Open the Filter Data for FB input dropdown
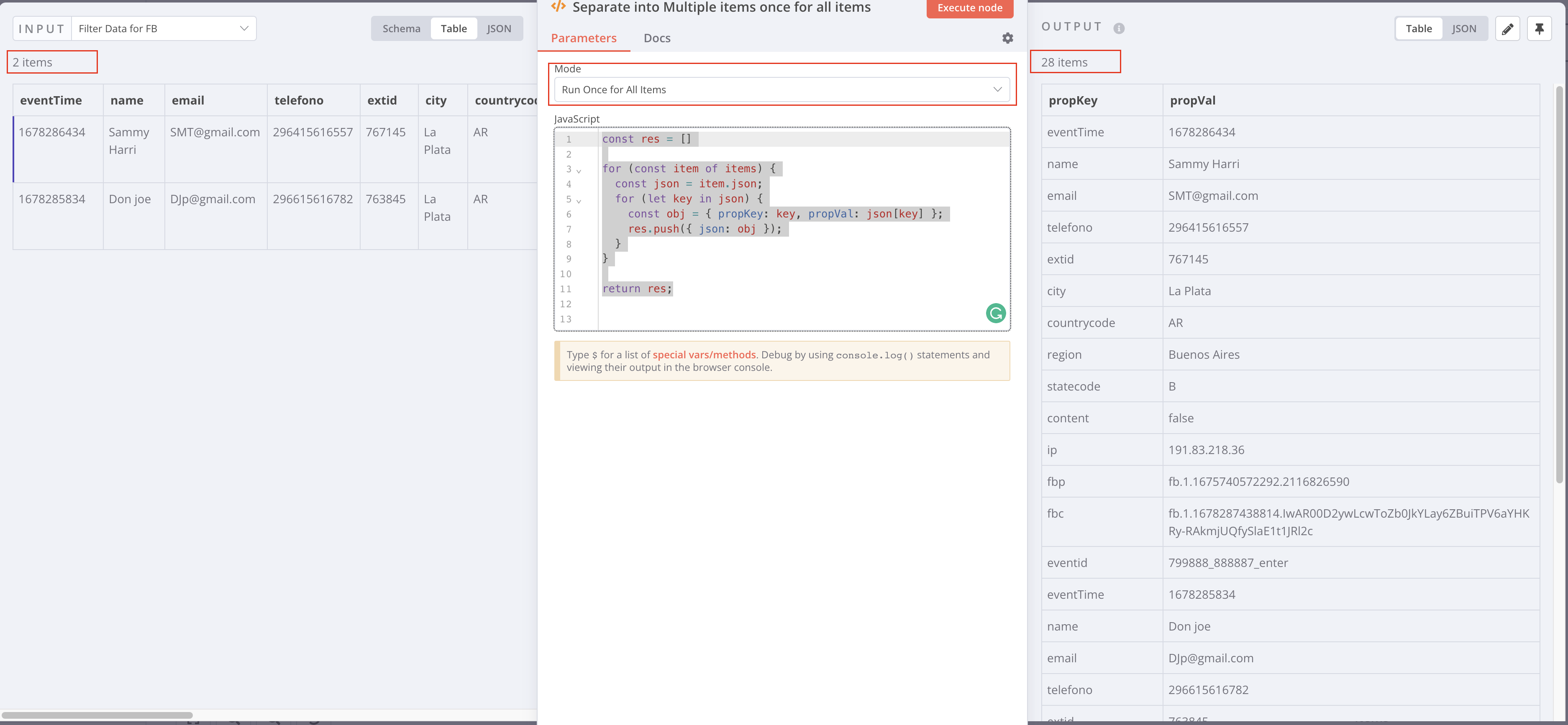The height and width of the screenshot is (725, 1568). (x=164, y=28)
